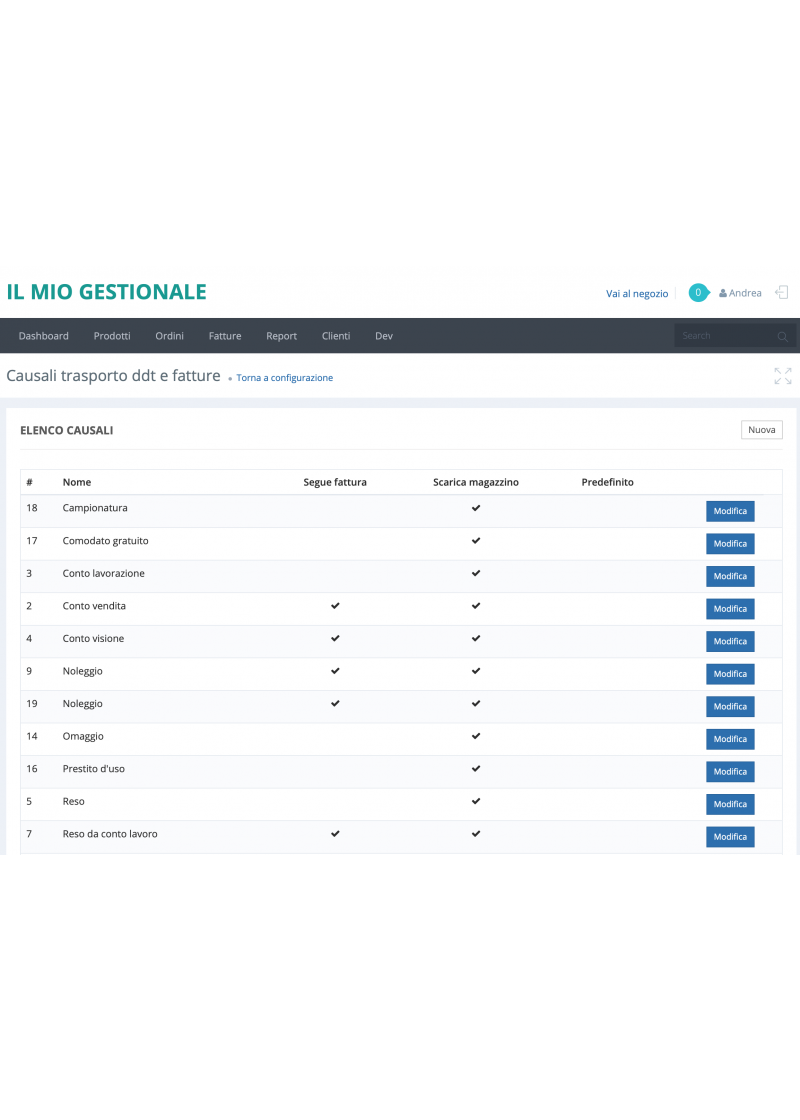
Task: Click the ID number 14 cell
Action: pyautogui.click(x=32, y=736)
